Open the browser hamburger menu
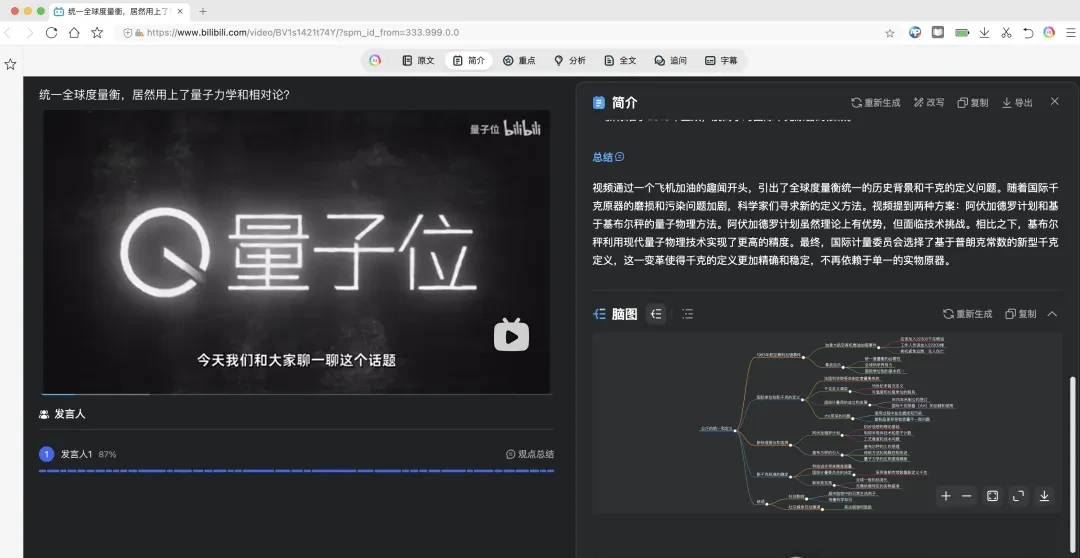 click(1070, 32)
